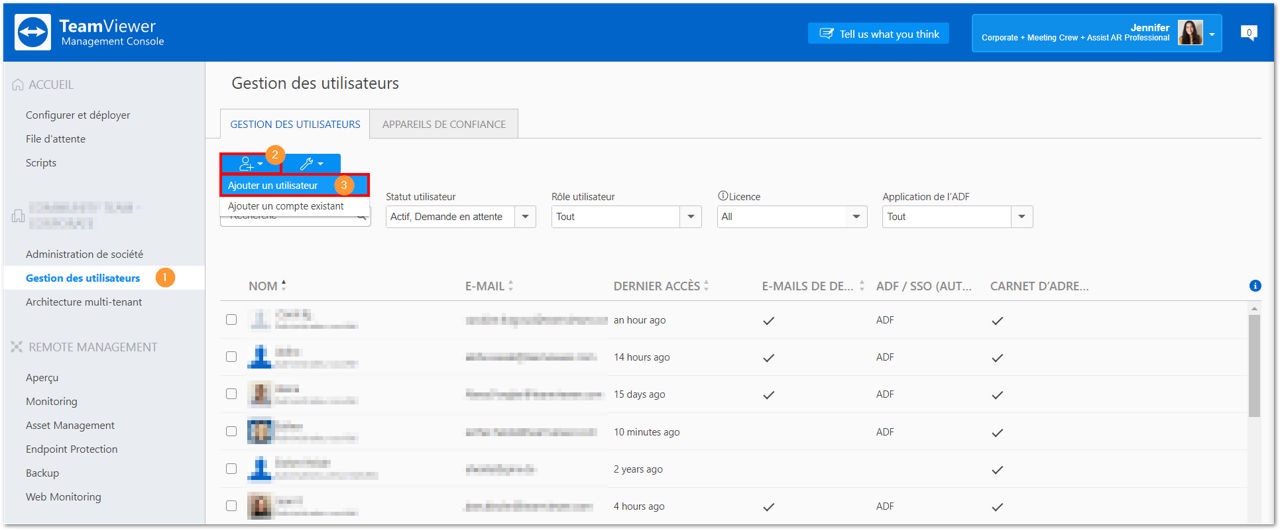Click ADF value in '15 days ago' row

pyautogui.click(x=885, y=394)
